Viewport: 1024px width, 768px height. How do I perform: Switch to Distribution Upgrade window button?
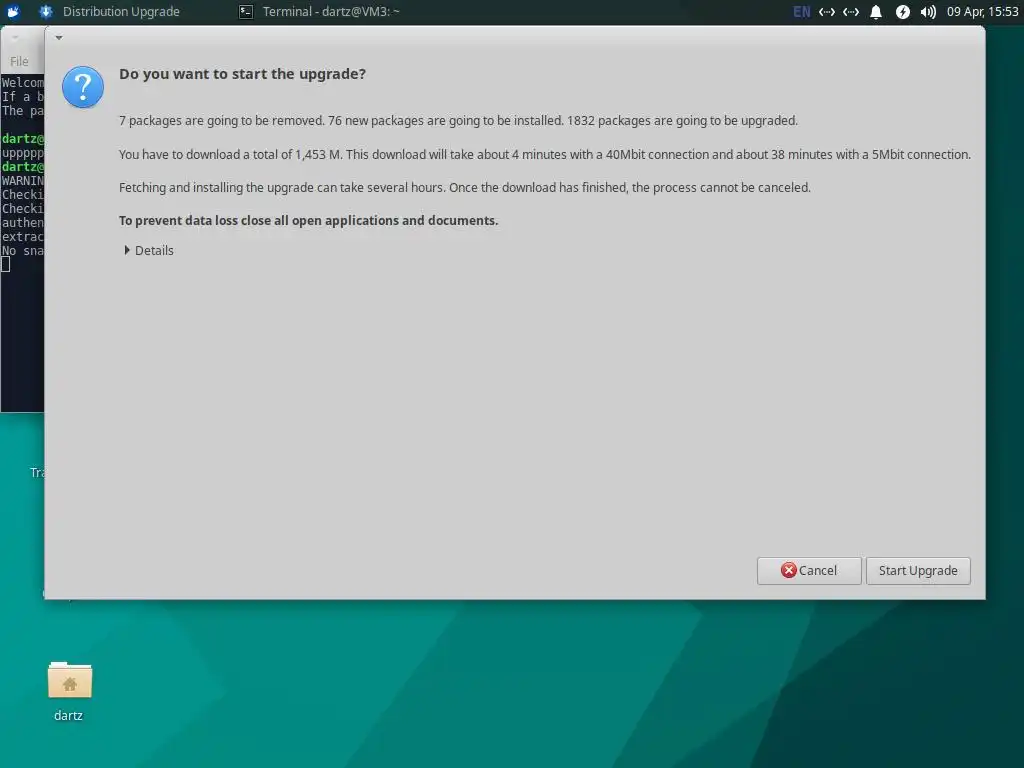click(110, 12)
